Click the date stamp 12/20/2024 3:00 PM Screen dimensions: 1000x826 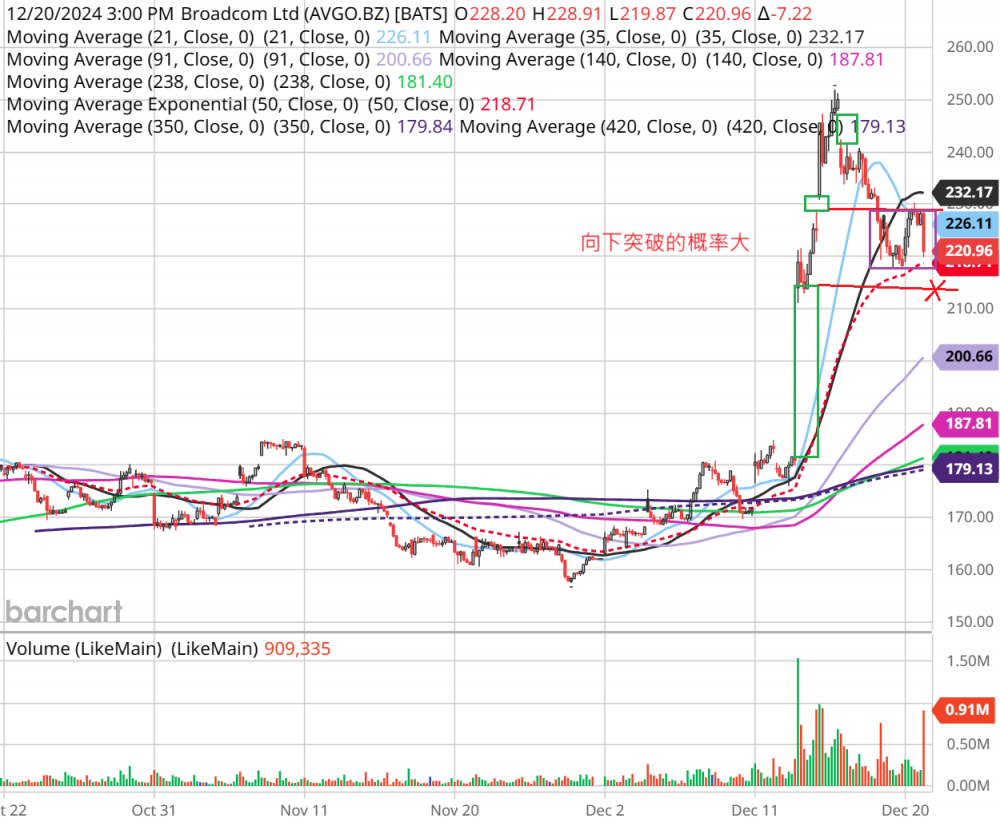[x=90, y=13]
